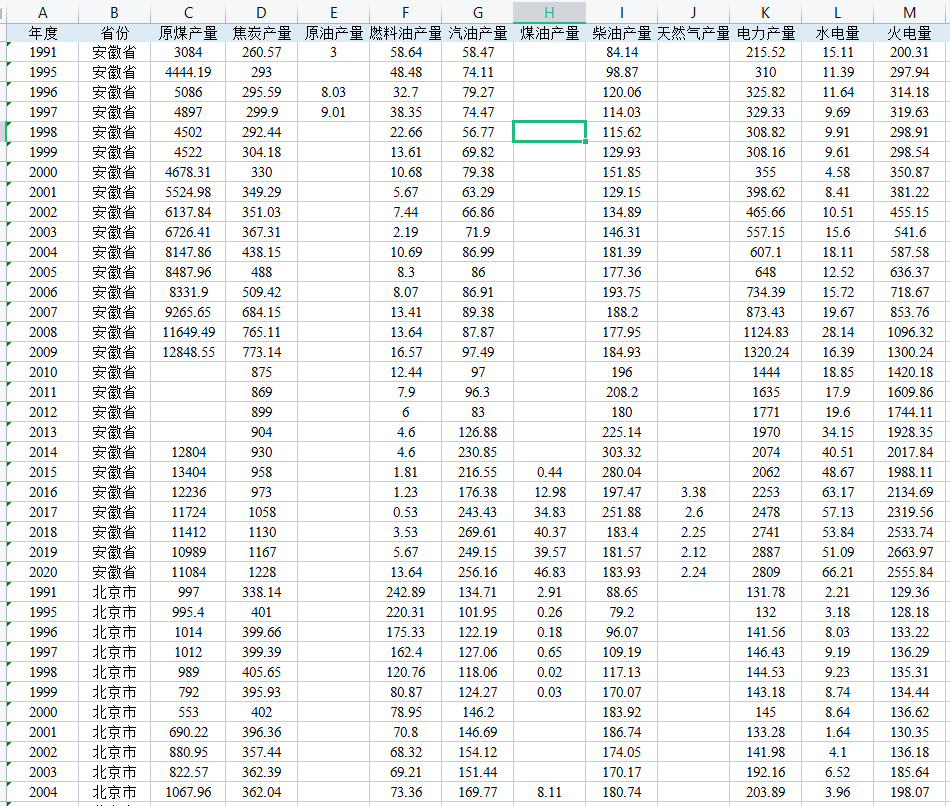Select the cell showing 242.89
Image resolution: width=950 pixels, height=806 pixels.
pos(405,592)
